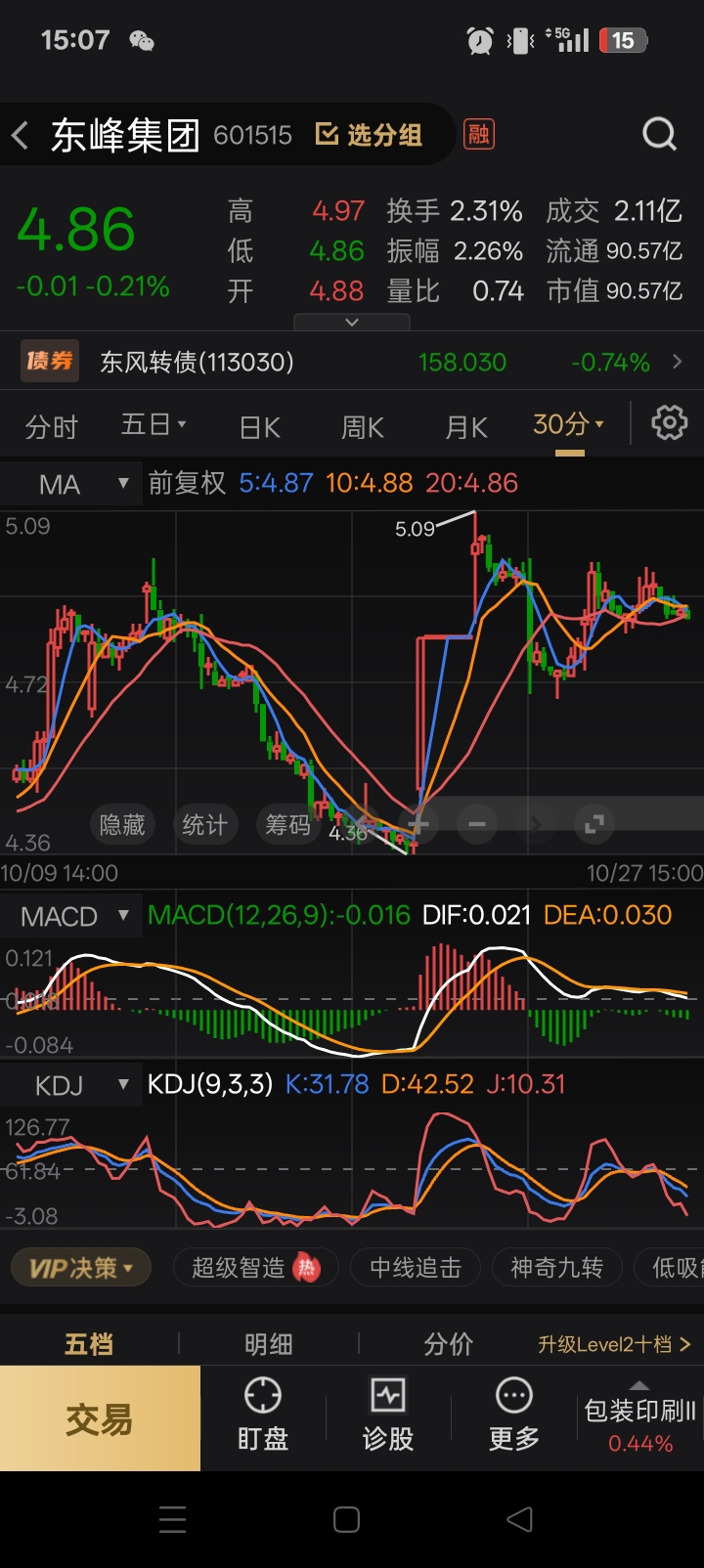Tap 隐藏 button on chart
Viewport: 704px width, 1568px height.
click(122, 825)
